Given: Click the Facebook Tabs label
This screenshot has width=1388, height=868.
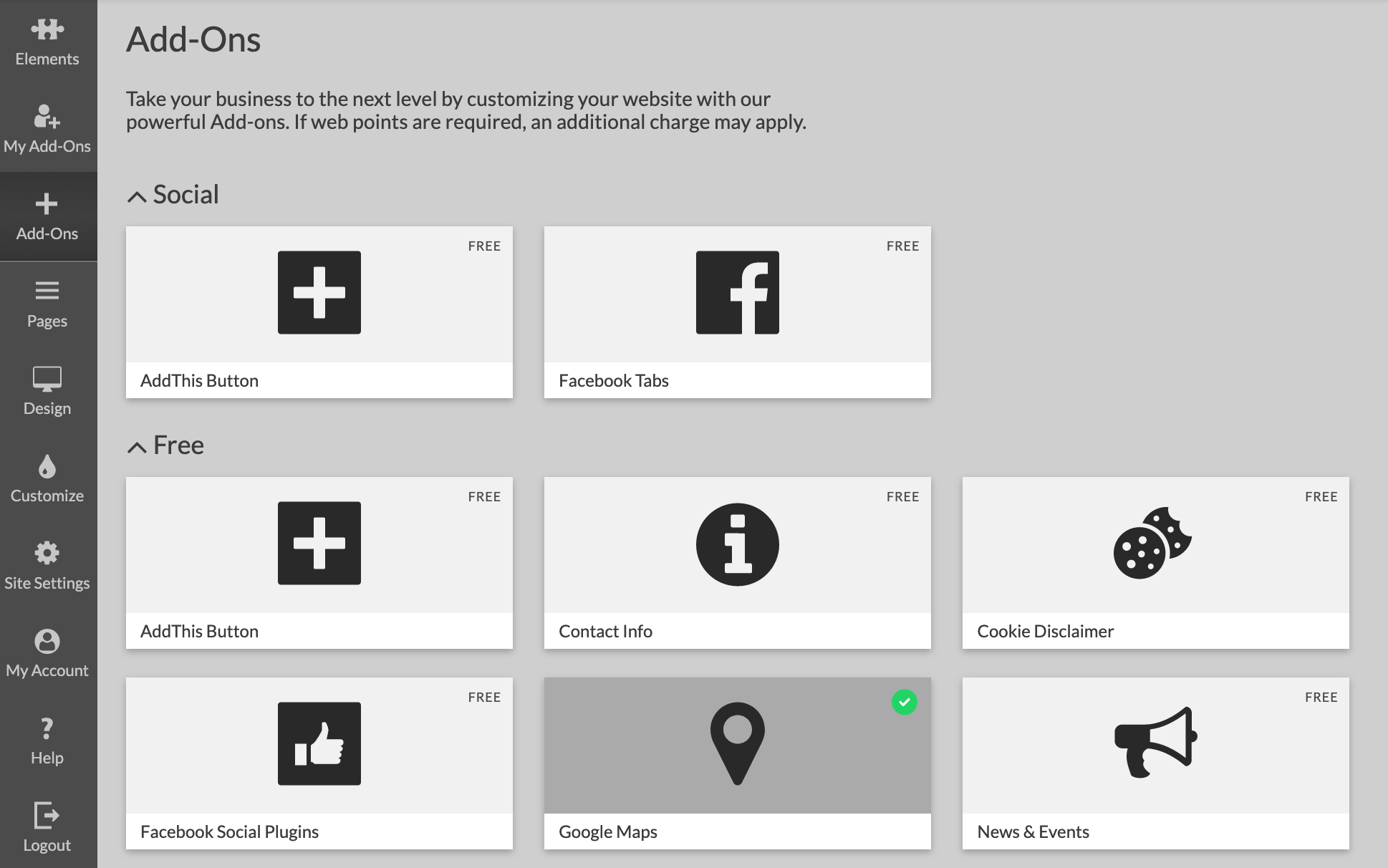Looking at the screenshot, I should [613, 380].
